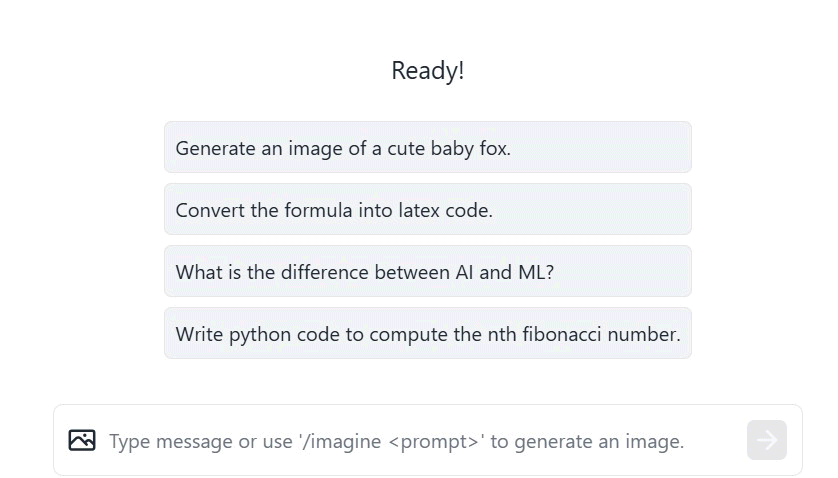The height and width of the screenshot is (478, 838).
Task: Click the word "fibonacci" in the last suggestion
Action: [562, 334]
